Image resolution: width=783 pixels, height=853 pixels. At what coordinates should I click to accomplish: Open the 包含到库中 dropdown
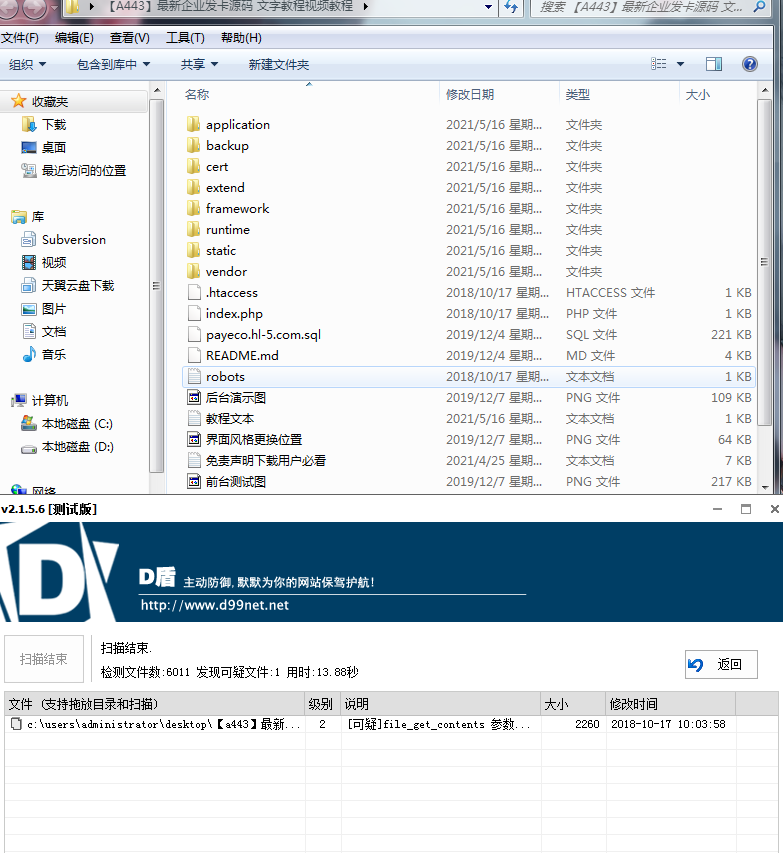point(113,65)
